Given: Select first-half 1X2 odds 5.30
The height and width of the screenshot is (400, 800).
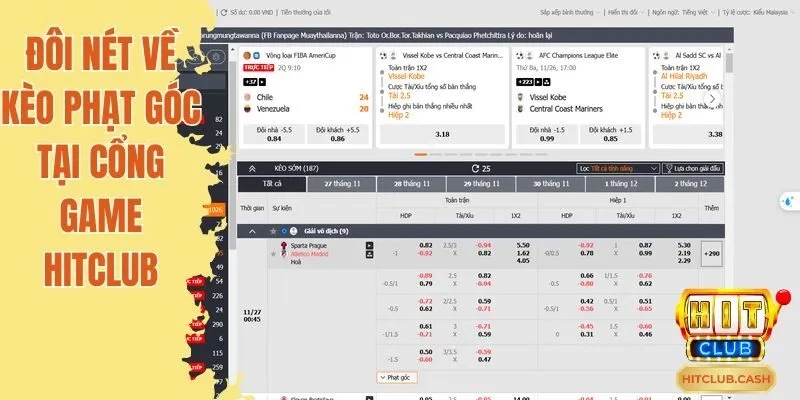Looking at the screenshot, I should click(x=684, y=245).
